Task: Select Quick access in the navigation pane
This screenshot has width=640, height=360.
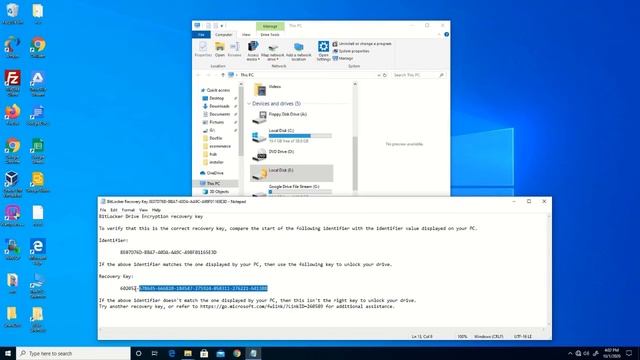Action: pos(215,90)
